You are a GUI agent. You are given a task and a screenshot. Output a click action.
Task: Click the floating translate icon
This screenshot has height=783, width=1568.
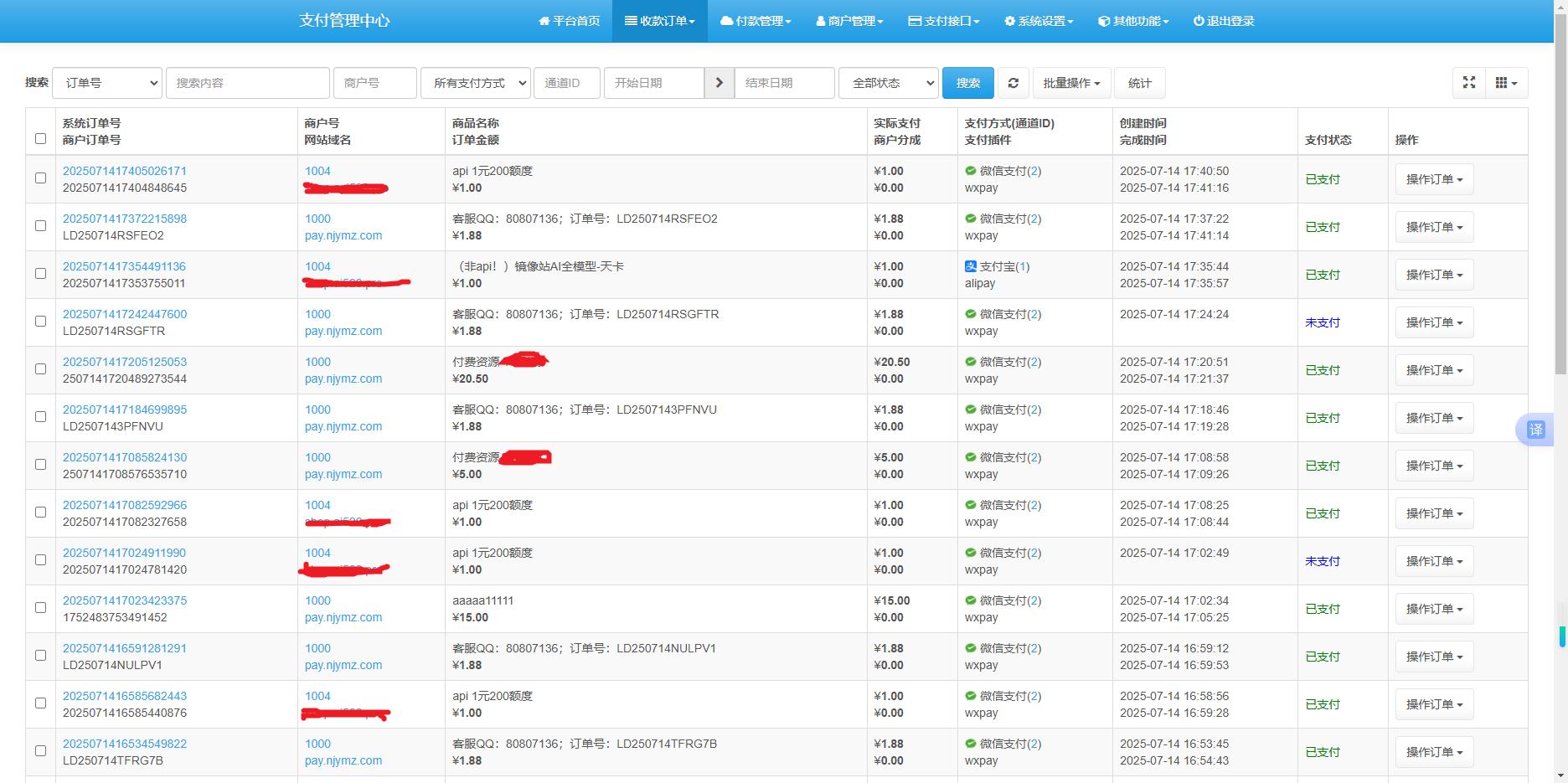(x=1535, y=430)
